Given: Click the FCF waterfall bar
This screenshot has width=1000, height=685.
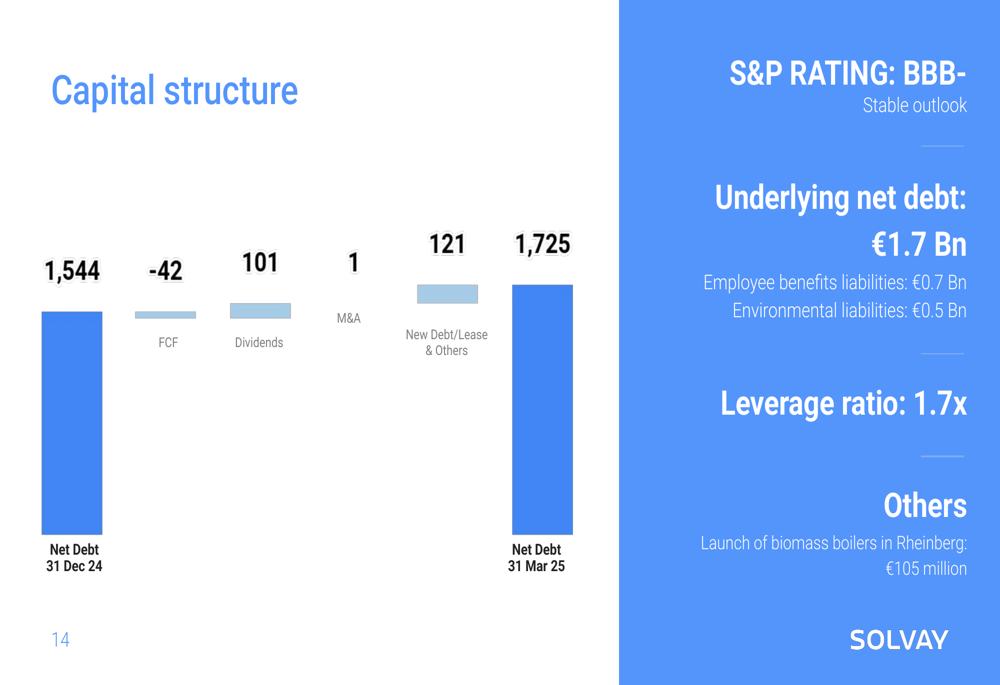Looking at the screenshot, I should (165, 314).
